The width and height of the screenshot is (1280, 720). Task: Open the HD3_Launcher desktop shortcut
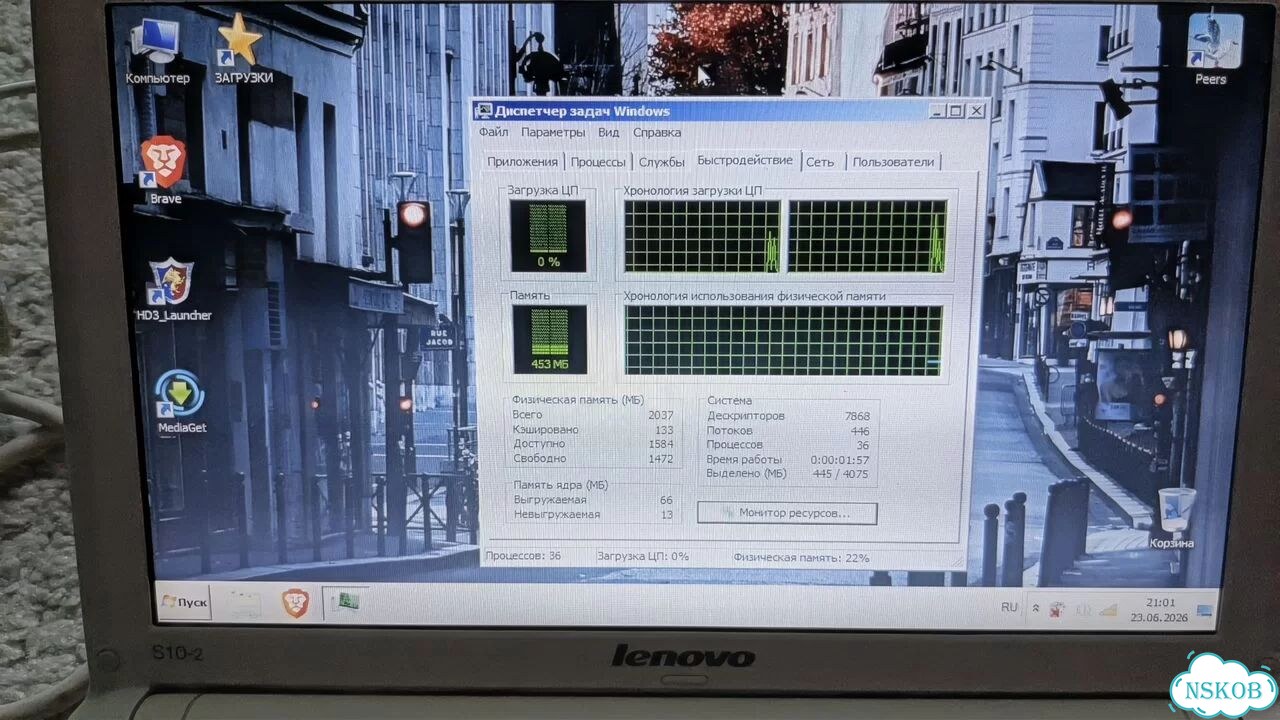coord(173,290)
